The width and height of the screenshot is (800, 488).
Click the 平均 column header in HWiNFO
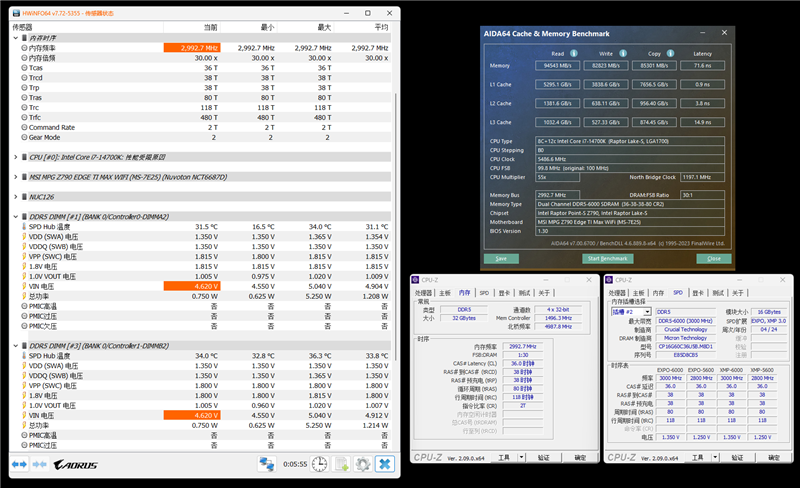coord(363,27)
